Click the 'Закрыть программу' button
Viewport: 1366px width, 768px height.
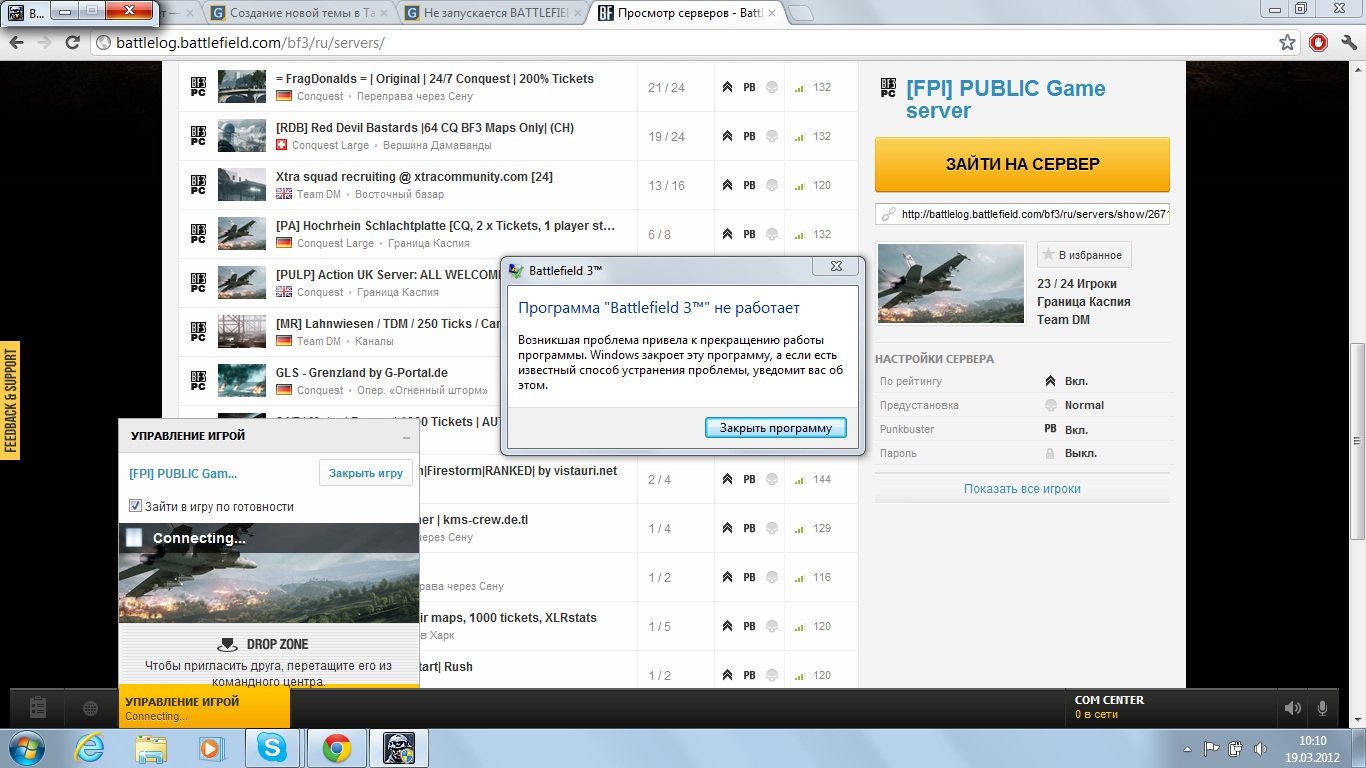tap(776, 428)
